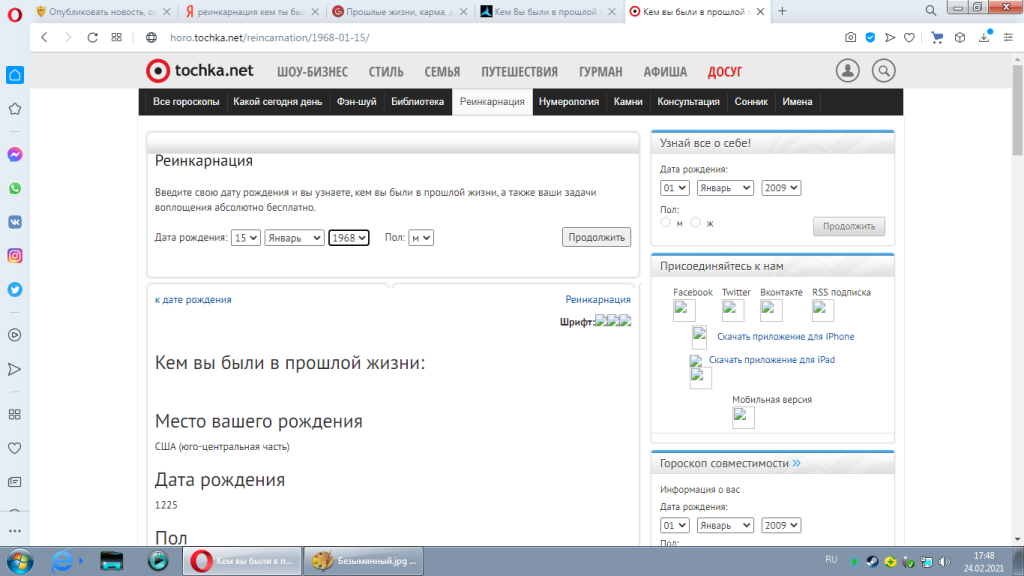Open Instagram in Opera sidebar
The image size is (1024, 576).
(15, 256)
